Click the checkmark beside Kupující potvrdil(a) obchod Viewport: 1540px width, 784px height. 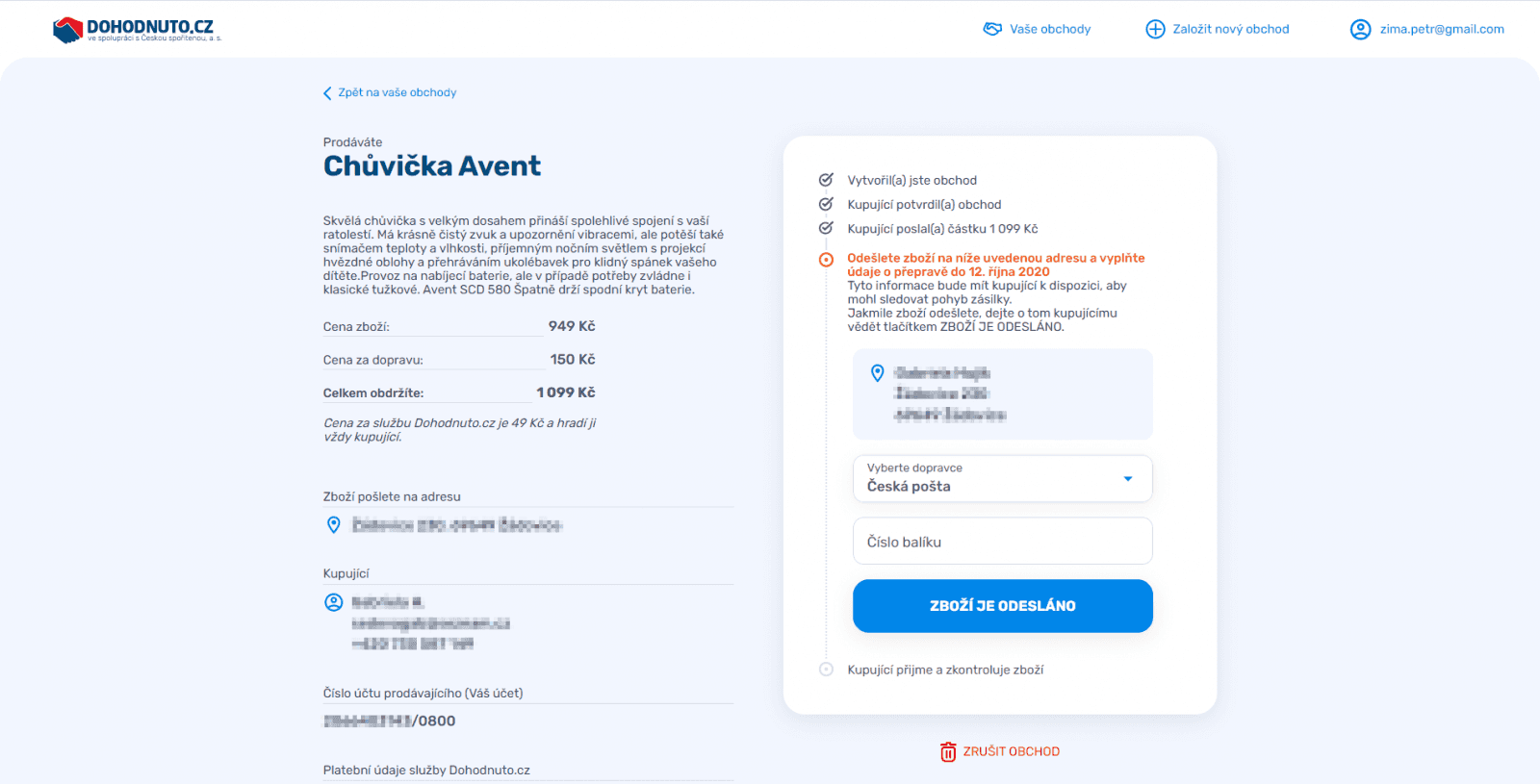(x=826, y=204)
